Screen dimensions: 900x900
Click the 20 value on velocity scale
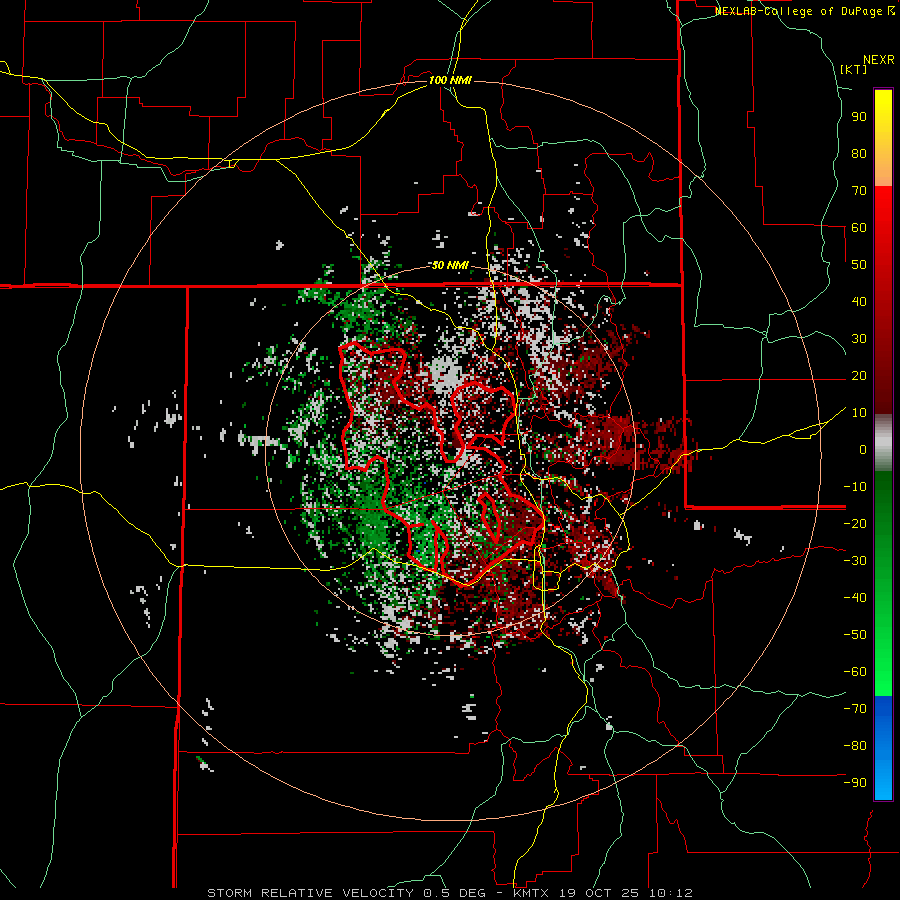[x=859, y=376]
